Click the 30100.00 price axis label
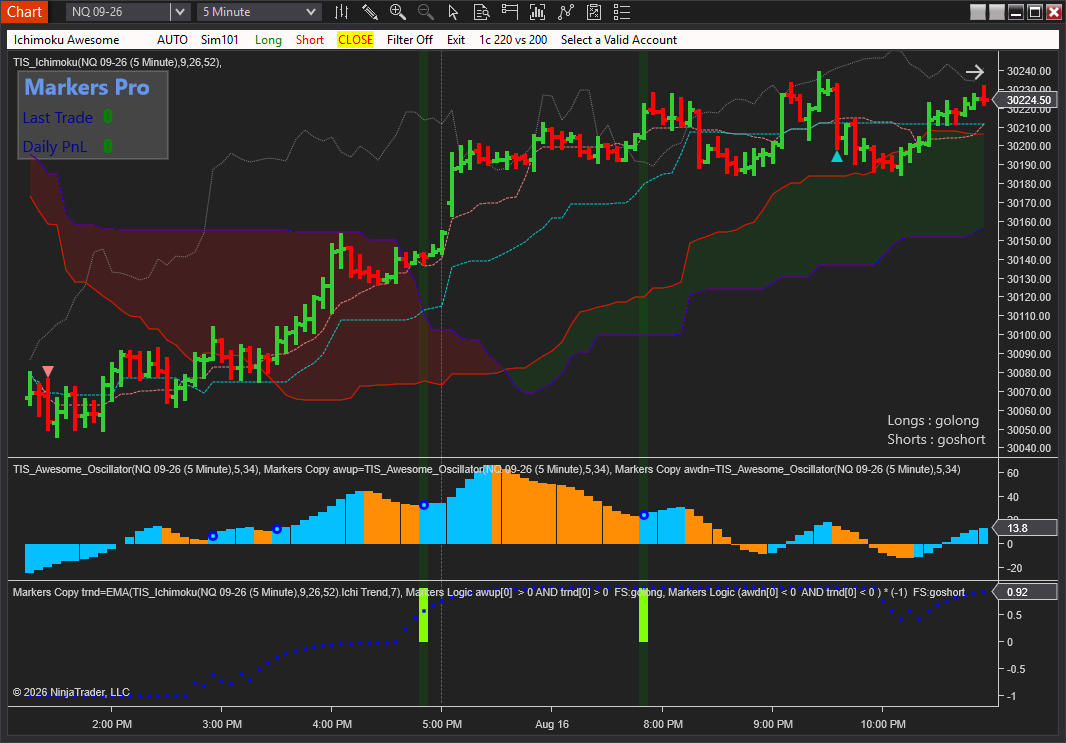 click(1029, 335)
